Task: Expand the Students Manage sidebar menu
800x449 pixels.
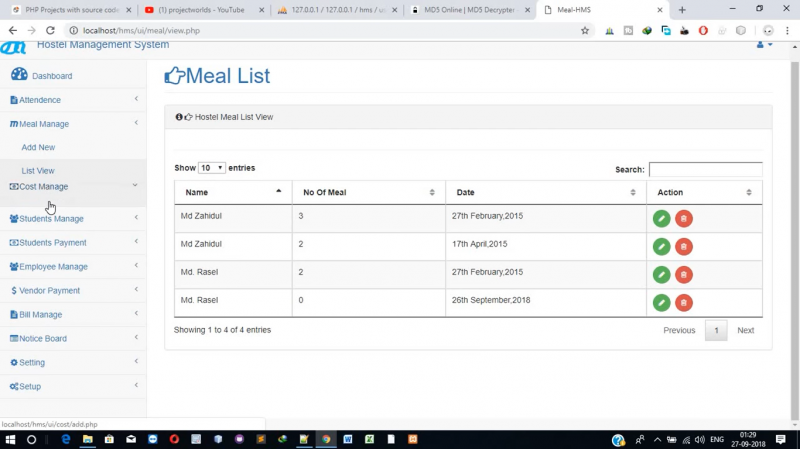Action: click(x=73, y=219)
